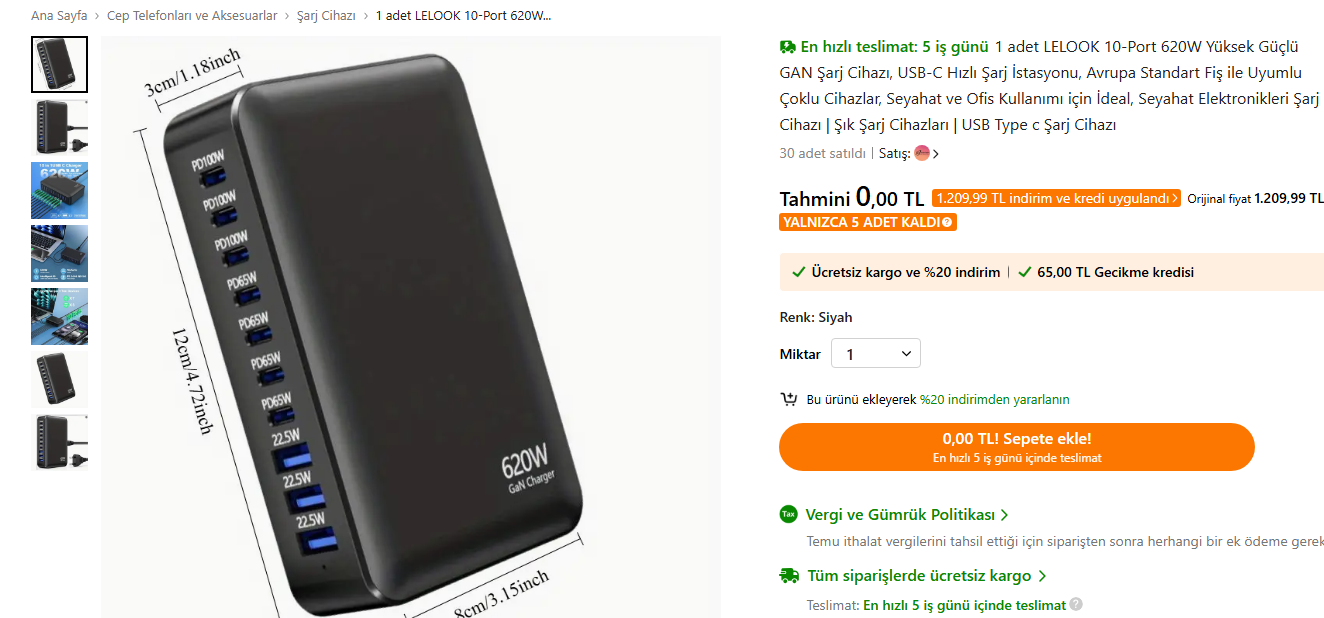Click the fast delivery truck icon in the title

[788, 47]
